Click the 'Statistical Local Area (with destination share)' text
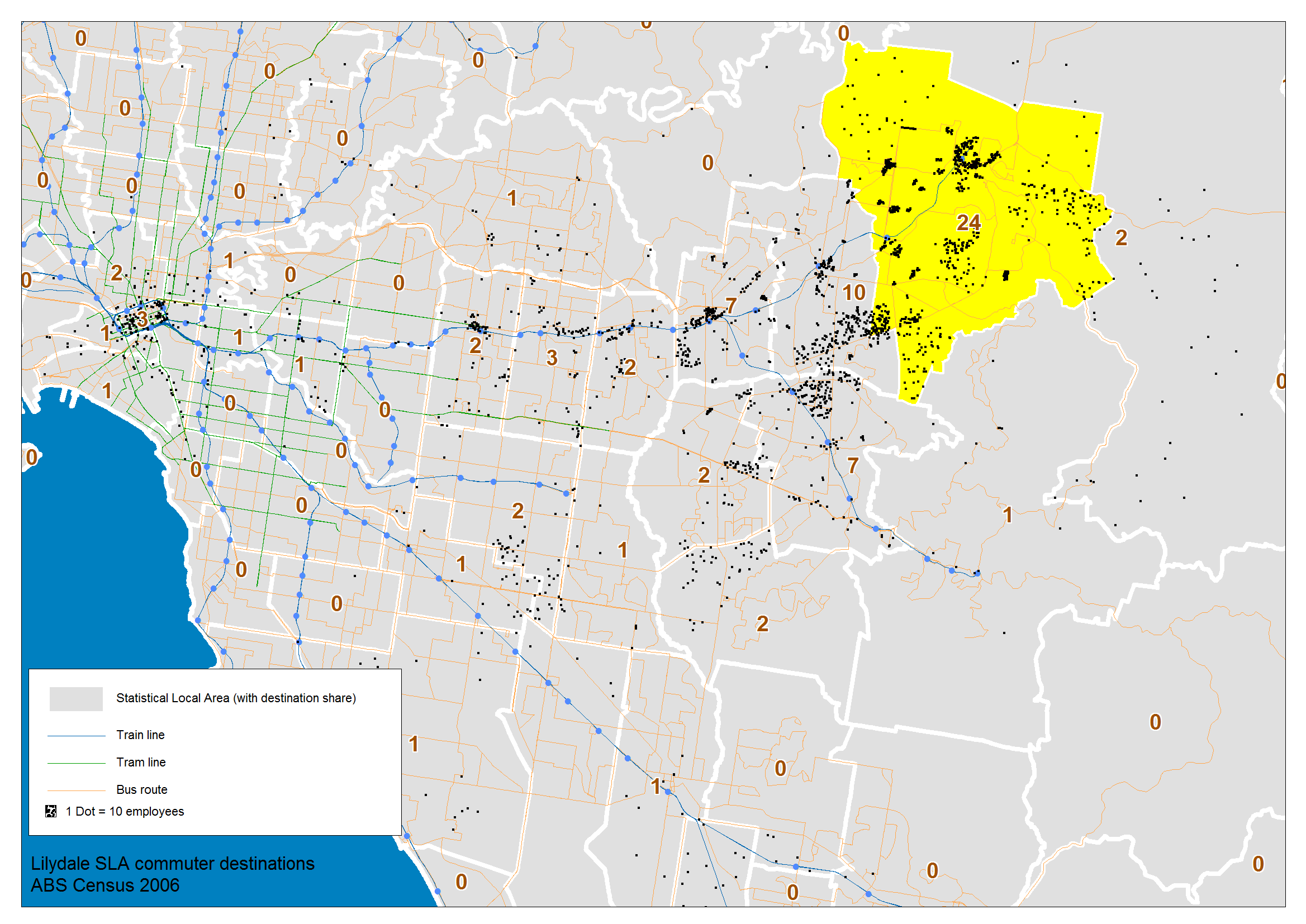The width and height of the screenshot is (1306, 924). click(236, 698)
